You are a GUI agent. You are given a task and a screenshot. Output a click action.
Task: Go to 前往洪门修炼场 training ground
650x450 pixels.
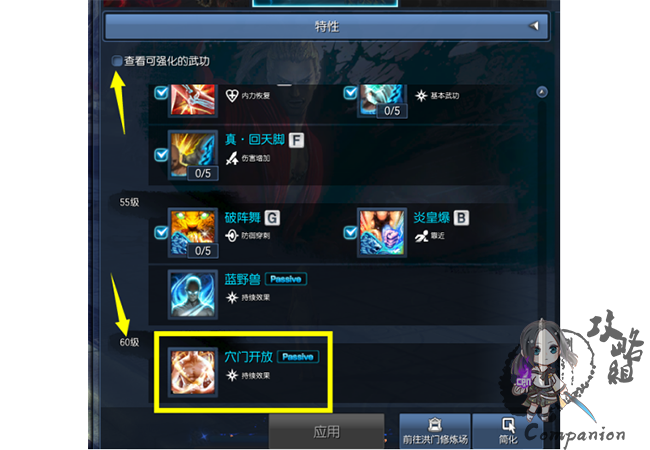tap(435, 431)
